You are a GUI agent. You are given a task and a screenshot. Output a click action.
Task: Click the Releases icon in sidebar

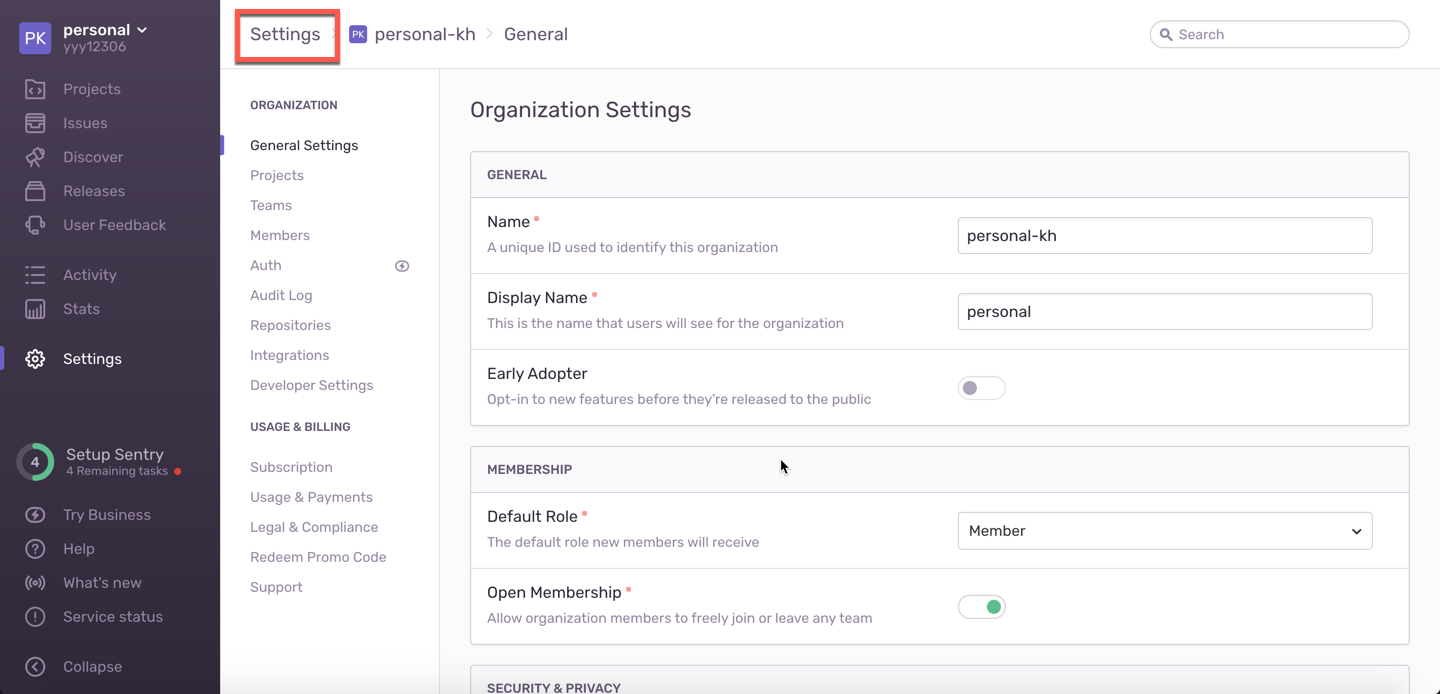coord(35,191)
